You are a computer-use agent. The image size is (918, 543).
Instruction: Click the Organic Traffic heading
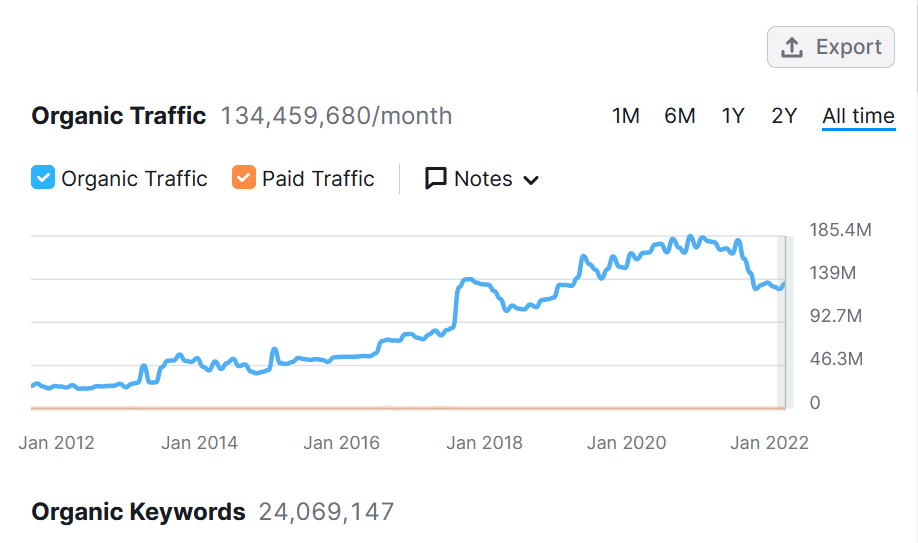119,116
